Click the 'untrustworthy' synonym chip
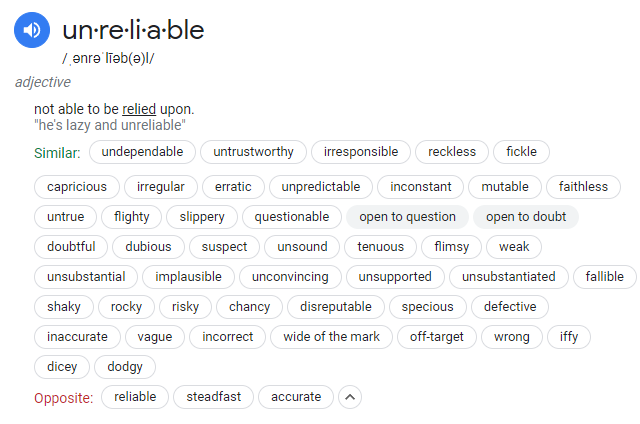640x424 pixels. point(254,152)
